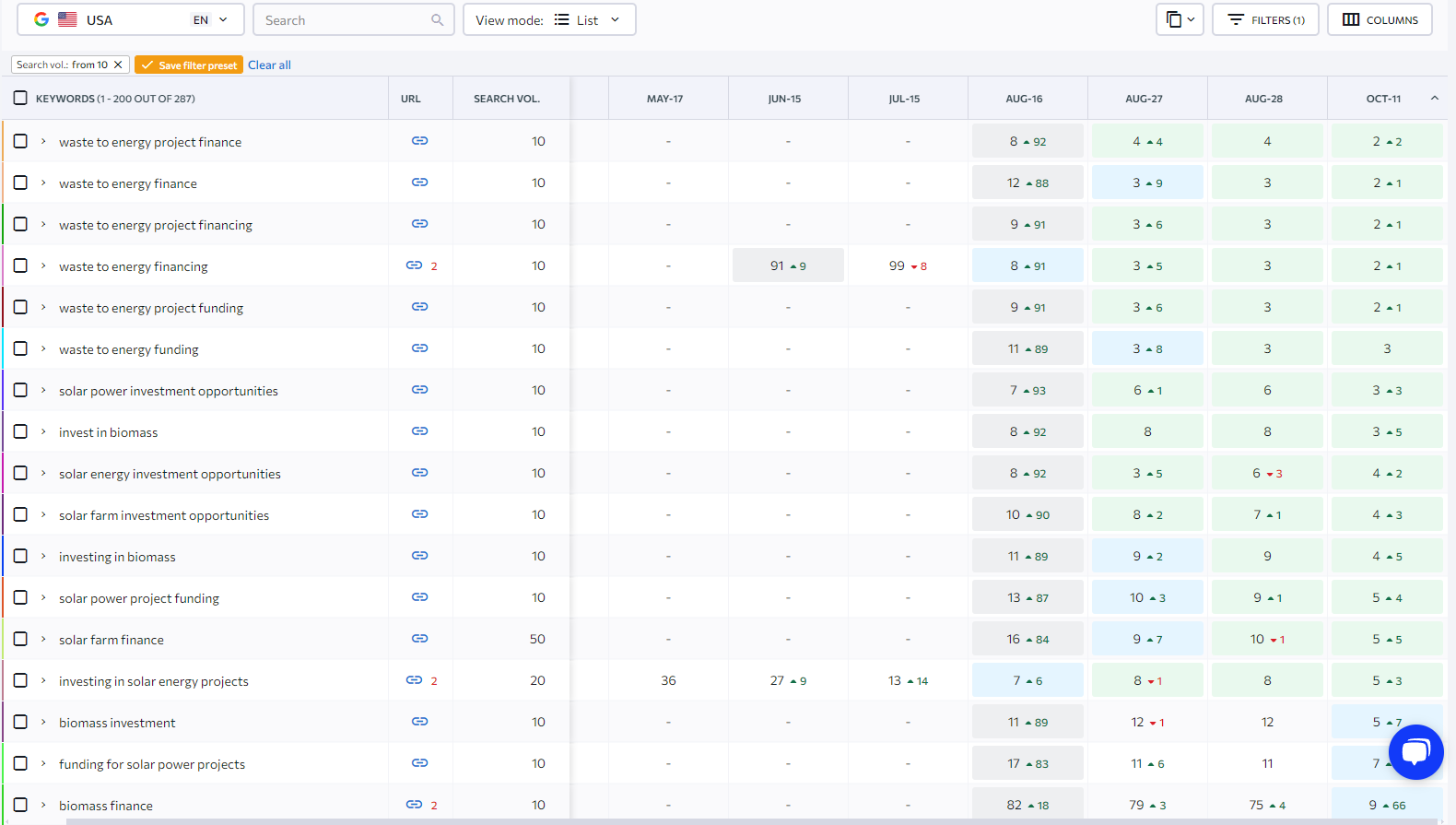Click the Save filter preset button
Viewport: 1456px width, 825px height.
189,65
